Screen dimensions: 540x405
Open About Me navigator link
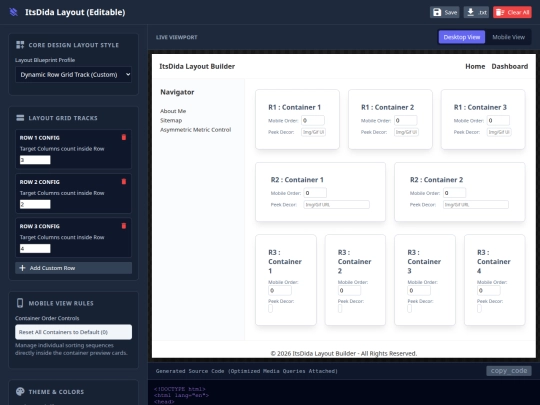coord(173,111)
